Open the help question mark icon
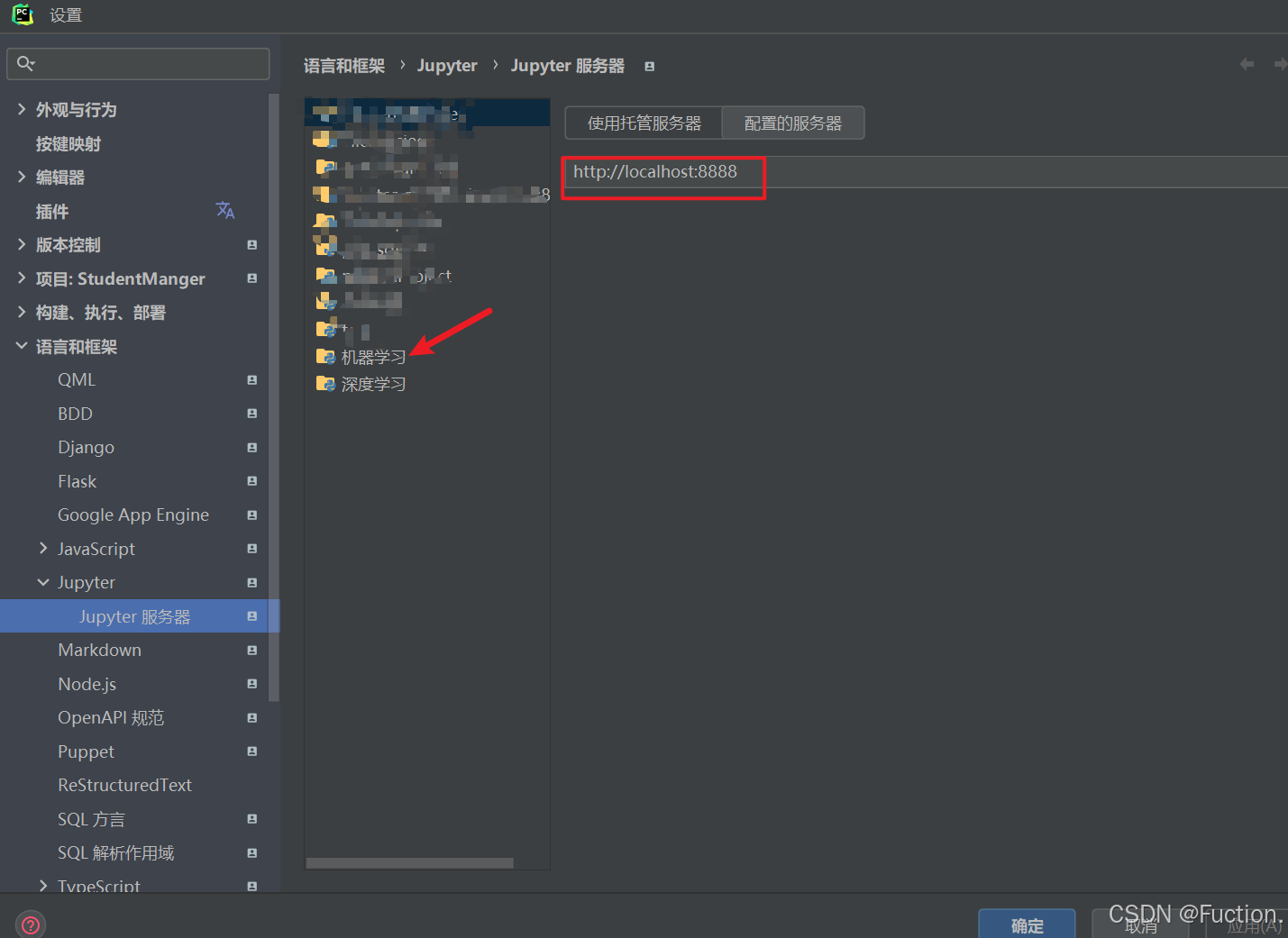This screenshot has width=1288, height=938. (31, 924)
